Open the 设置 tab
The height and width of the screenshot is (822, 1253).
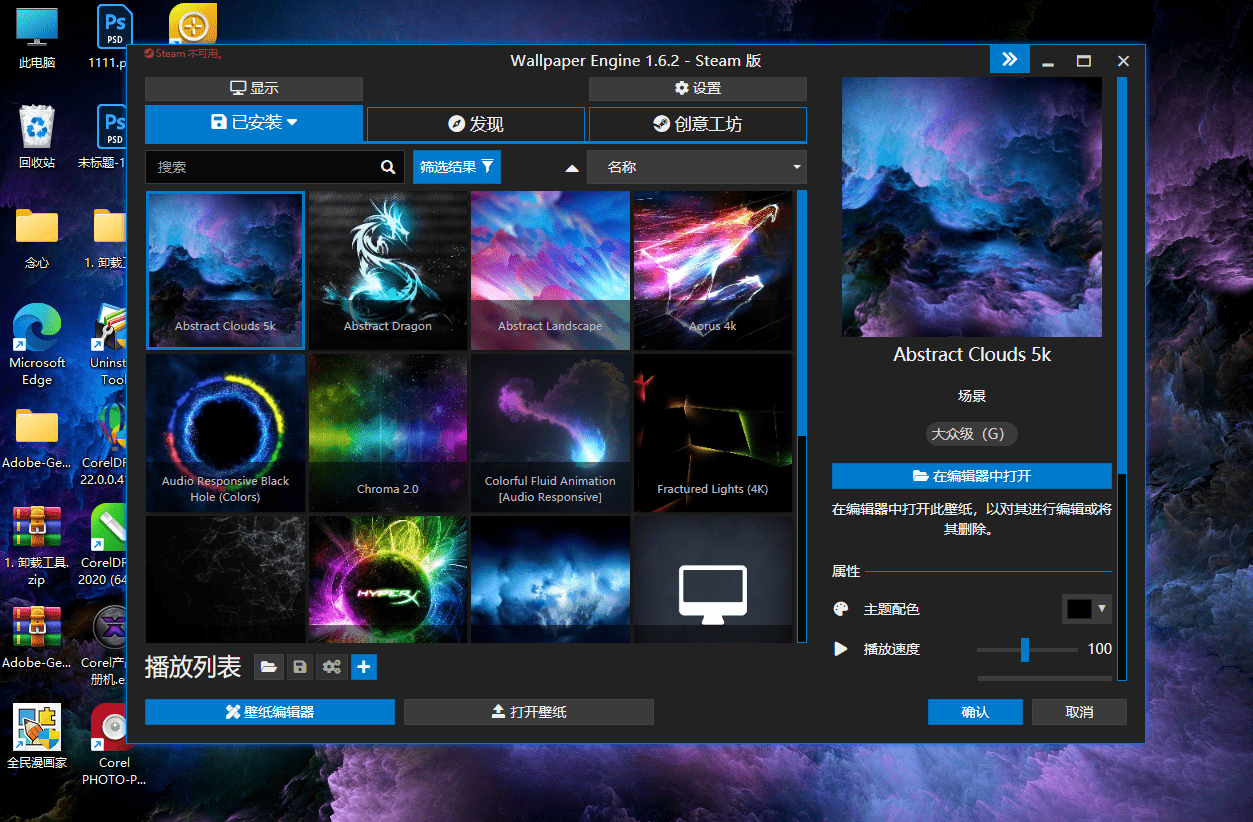(x=698, y=88)
